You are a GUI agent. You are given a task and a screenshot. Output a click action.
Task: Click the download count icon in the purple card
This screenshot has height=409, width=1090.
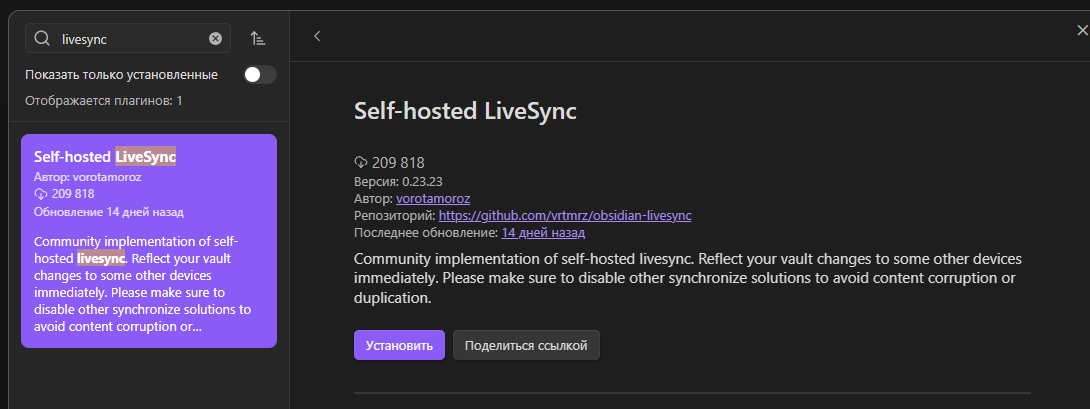coord(40,194)
